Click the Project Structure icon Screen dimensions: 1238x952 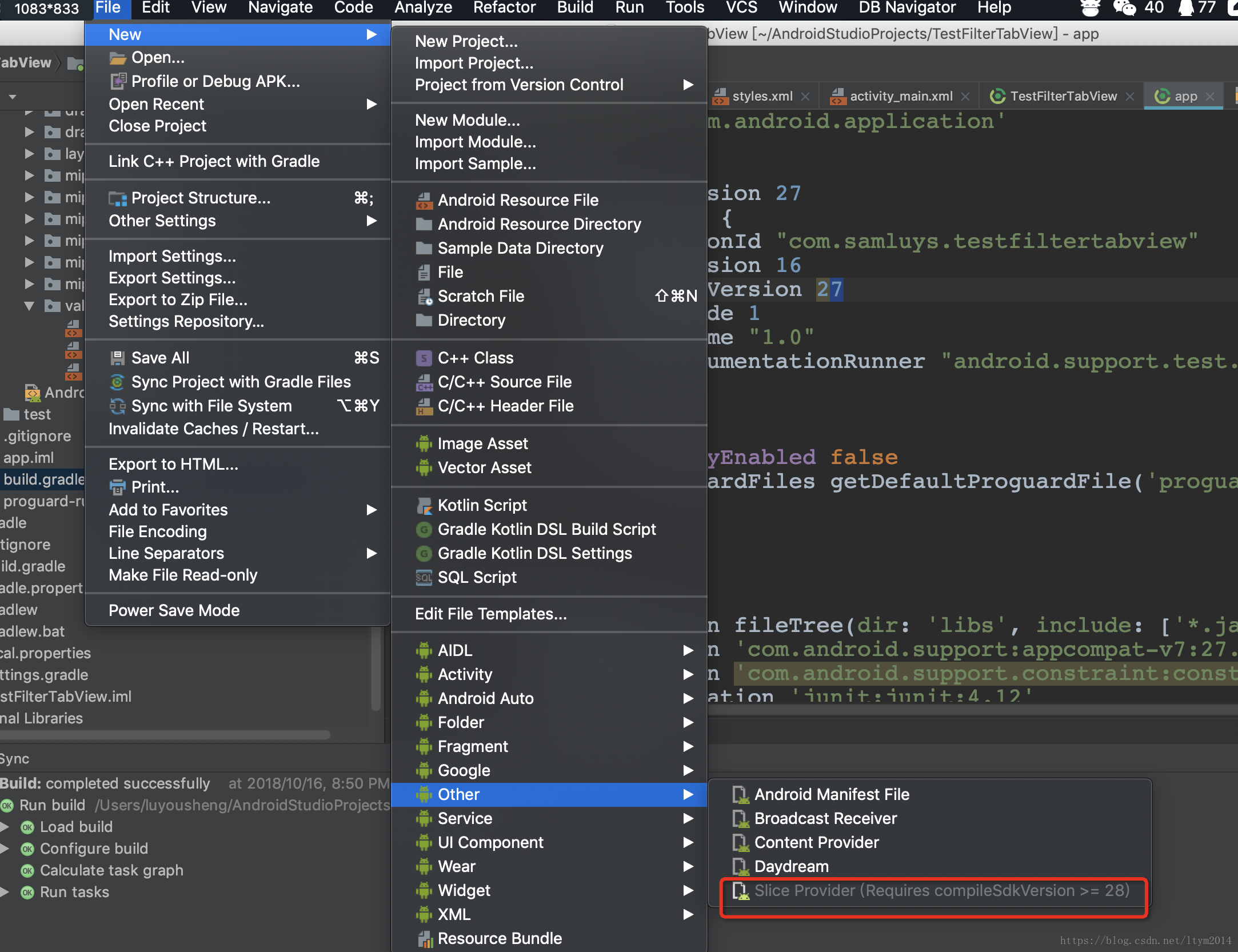coord(117,198)
